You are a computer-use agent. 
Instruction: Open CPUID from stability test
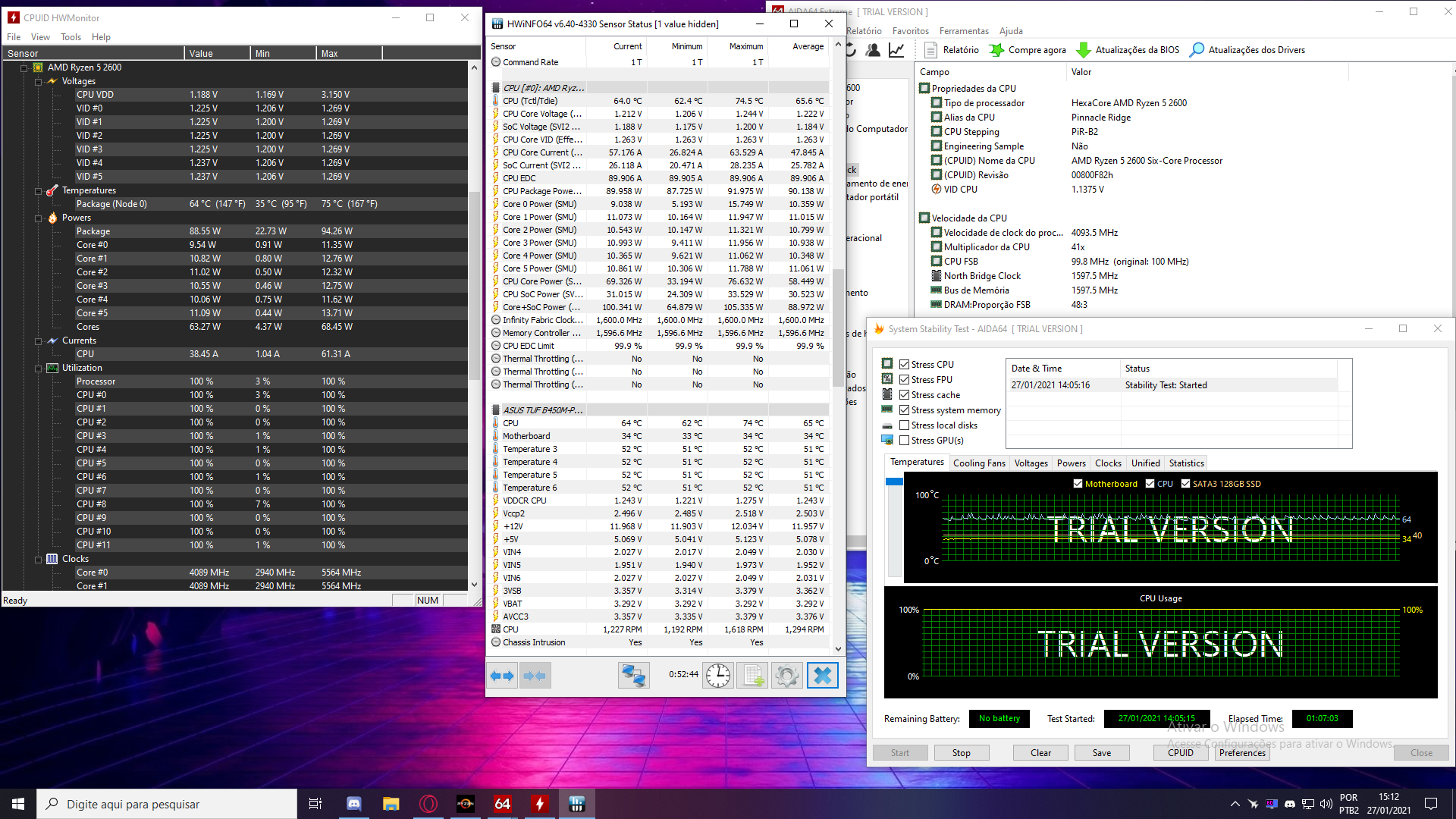tap(1180, 753)
